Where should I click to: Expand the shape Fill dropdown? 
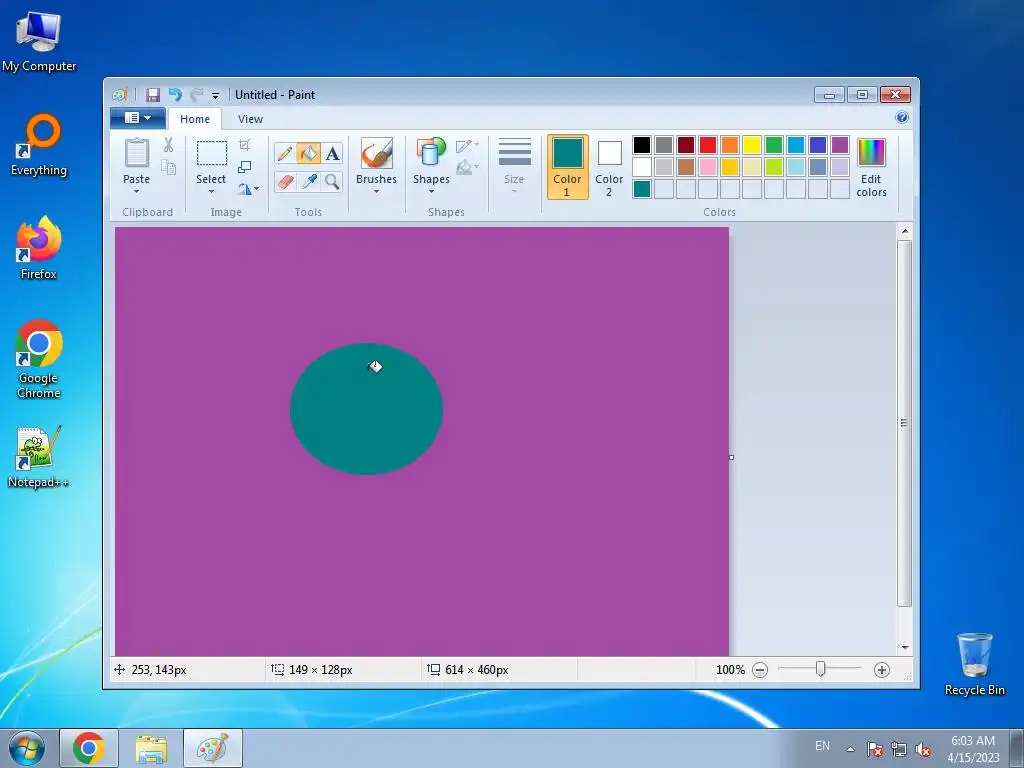click(x=467, y=168)
